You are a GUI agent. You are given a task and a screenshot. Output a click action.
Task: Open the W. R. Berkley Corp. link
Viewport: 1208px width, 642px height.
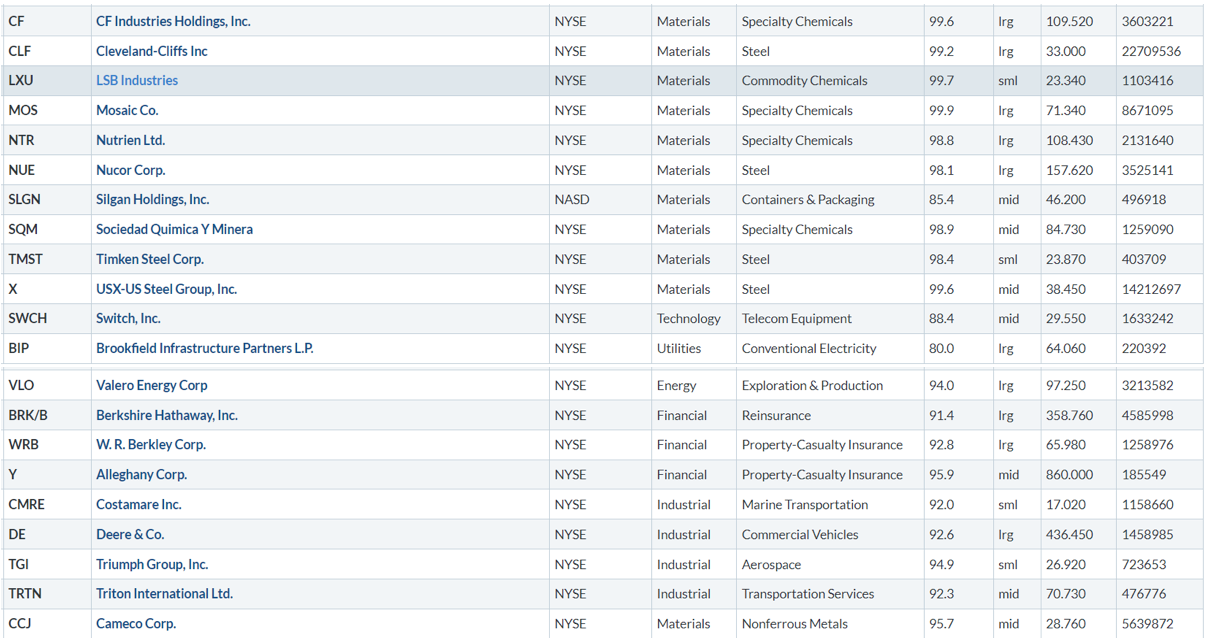pos(151,445)
